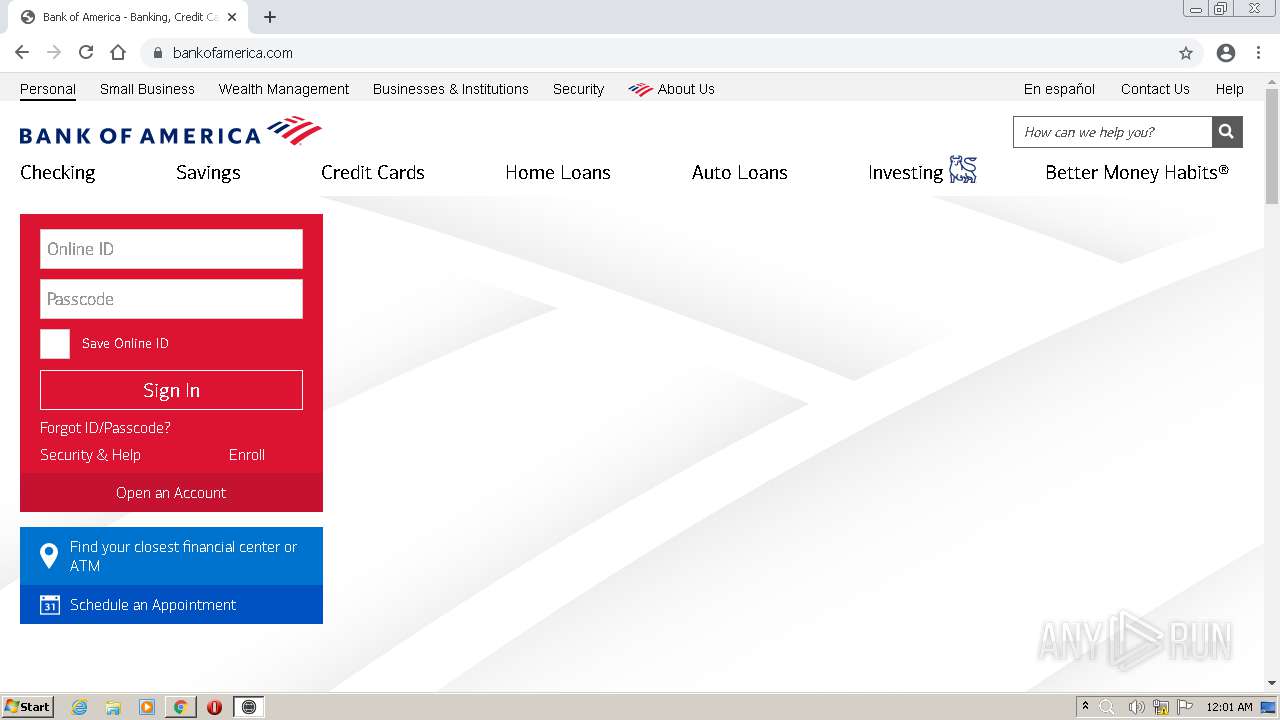The image size is (1280, 720).
Task: Click the location pin icon
Action: (49, 556)
